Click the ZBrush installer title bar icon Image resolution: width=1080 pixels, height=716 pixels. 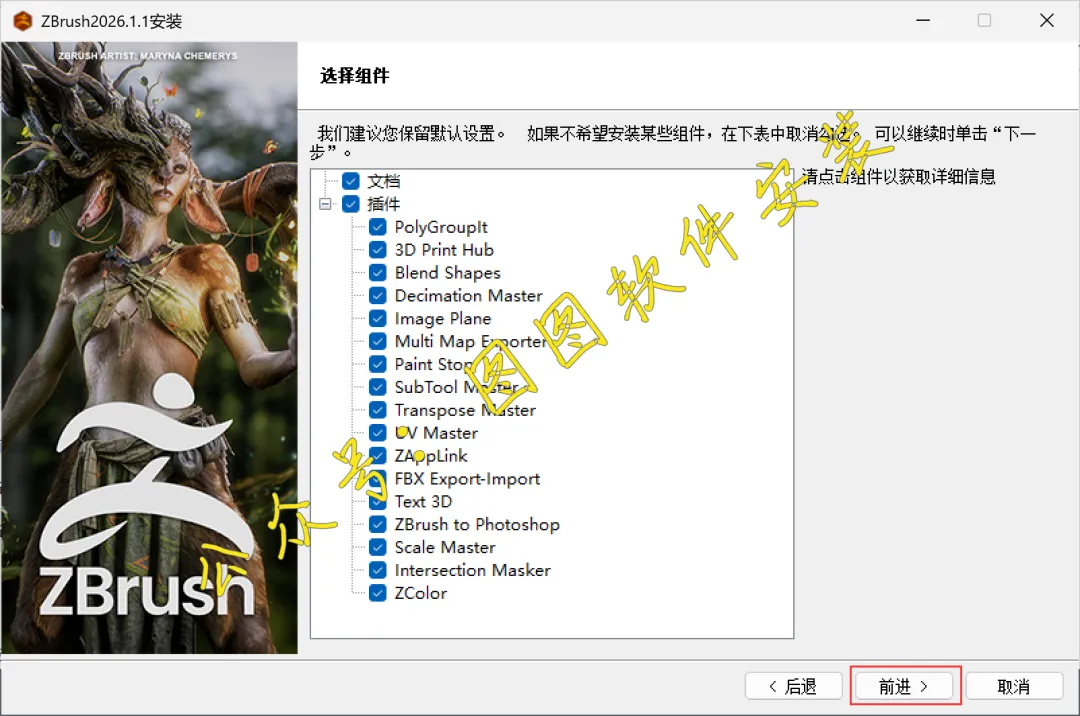pos(23,21)
